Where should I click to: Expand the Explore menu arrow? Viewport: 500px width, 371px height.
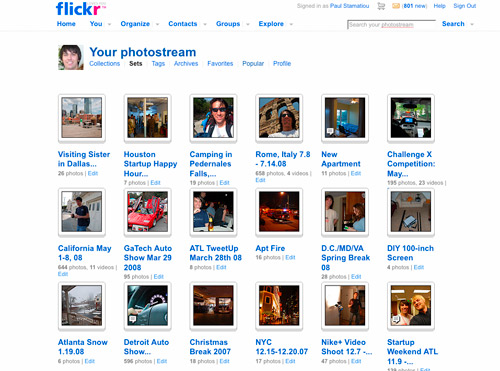291,24
